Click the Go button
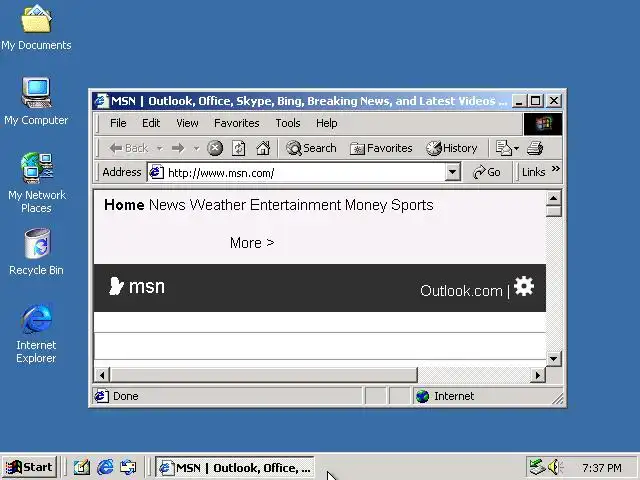 pyautogui.click(x=487, y=172)
